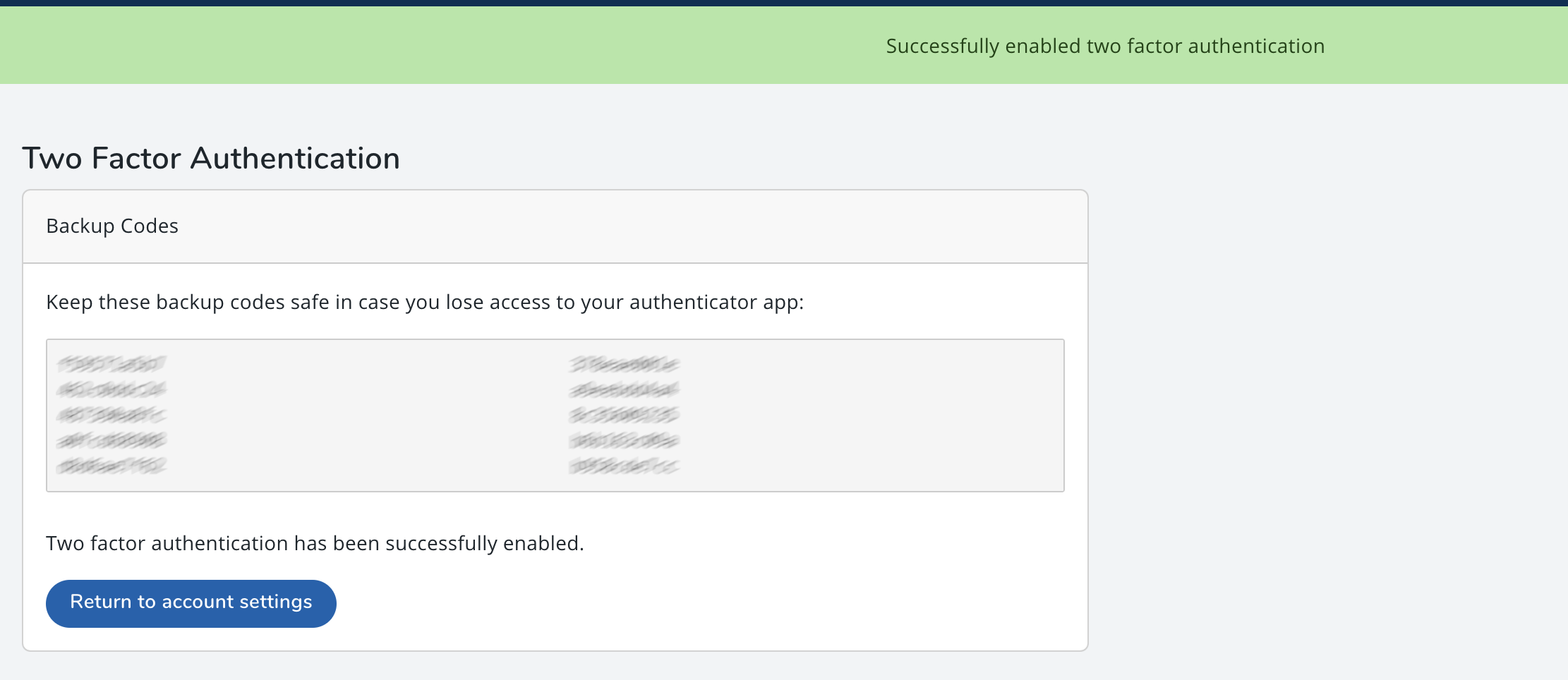
Task: Click the green notification banner's blank left side
Action: (353, 46)
